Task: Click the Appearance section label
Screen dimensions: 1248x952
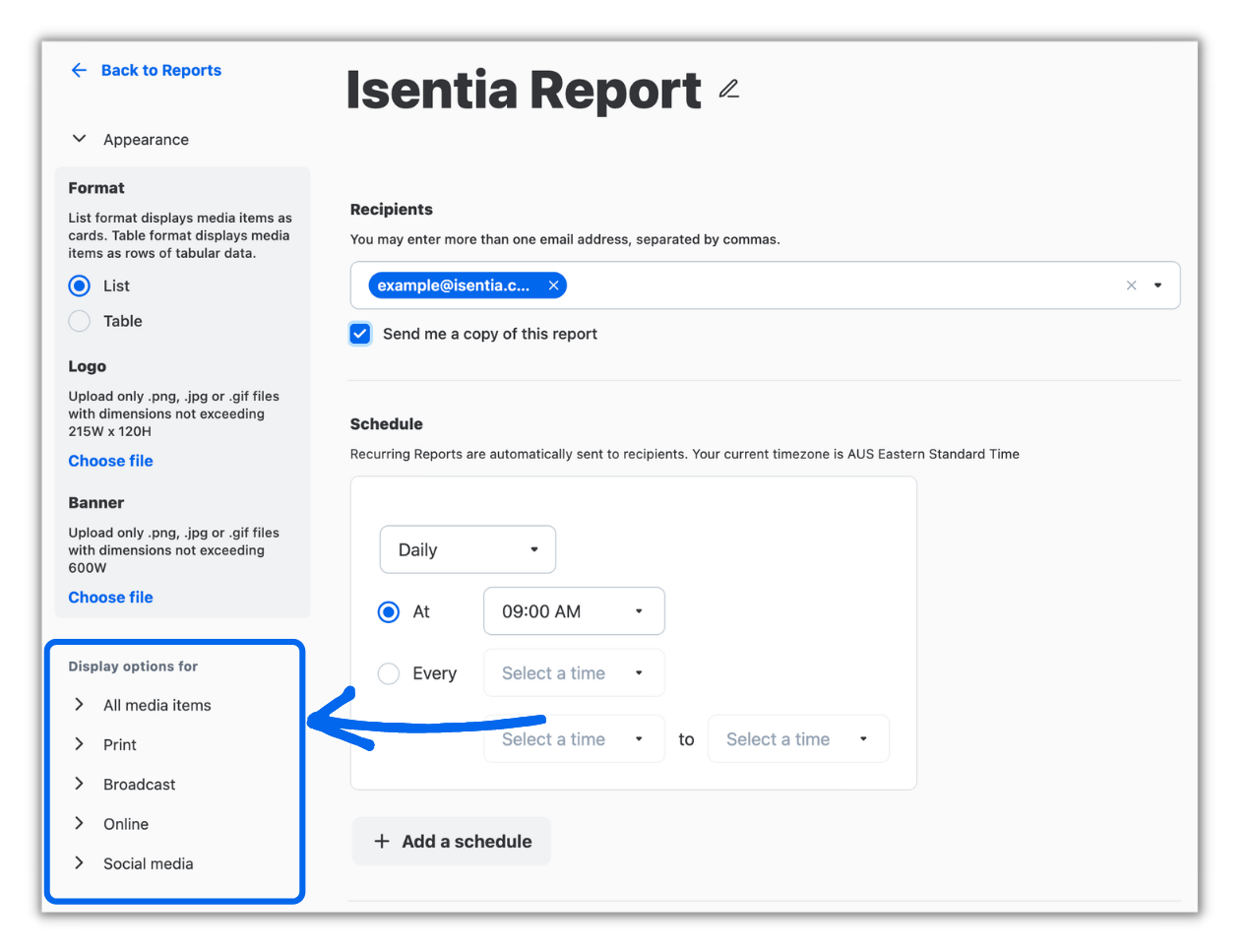Action: click(x=146, y=140)
